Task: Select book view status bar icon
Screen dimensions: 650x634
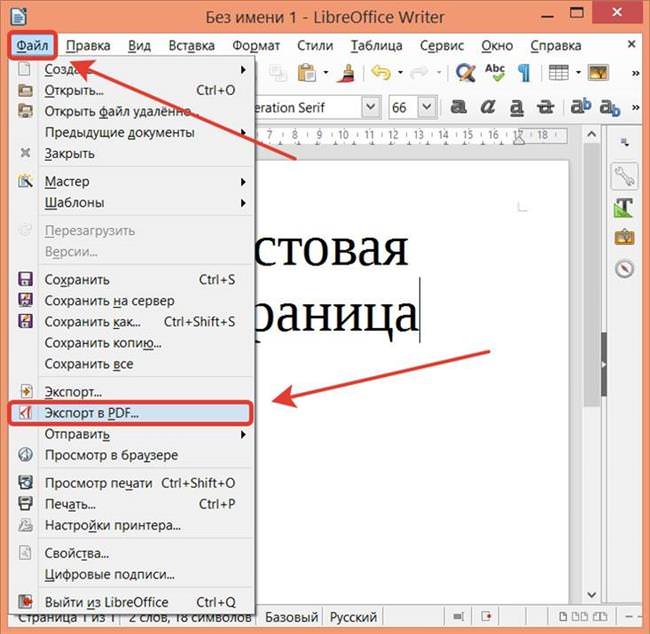Action: 601,617
